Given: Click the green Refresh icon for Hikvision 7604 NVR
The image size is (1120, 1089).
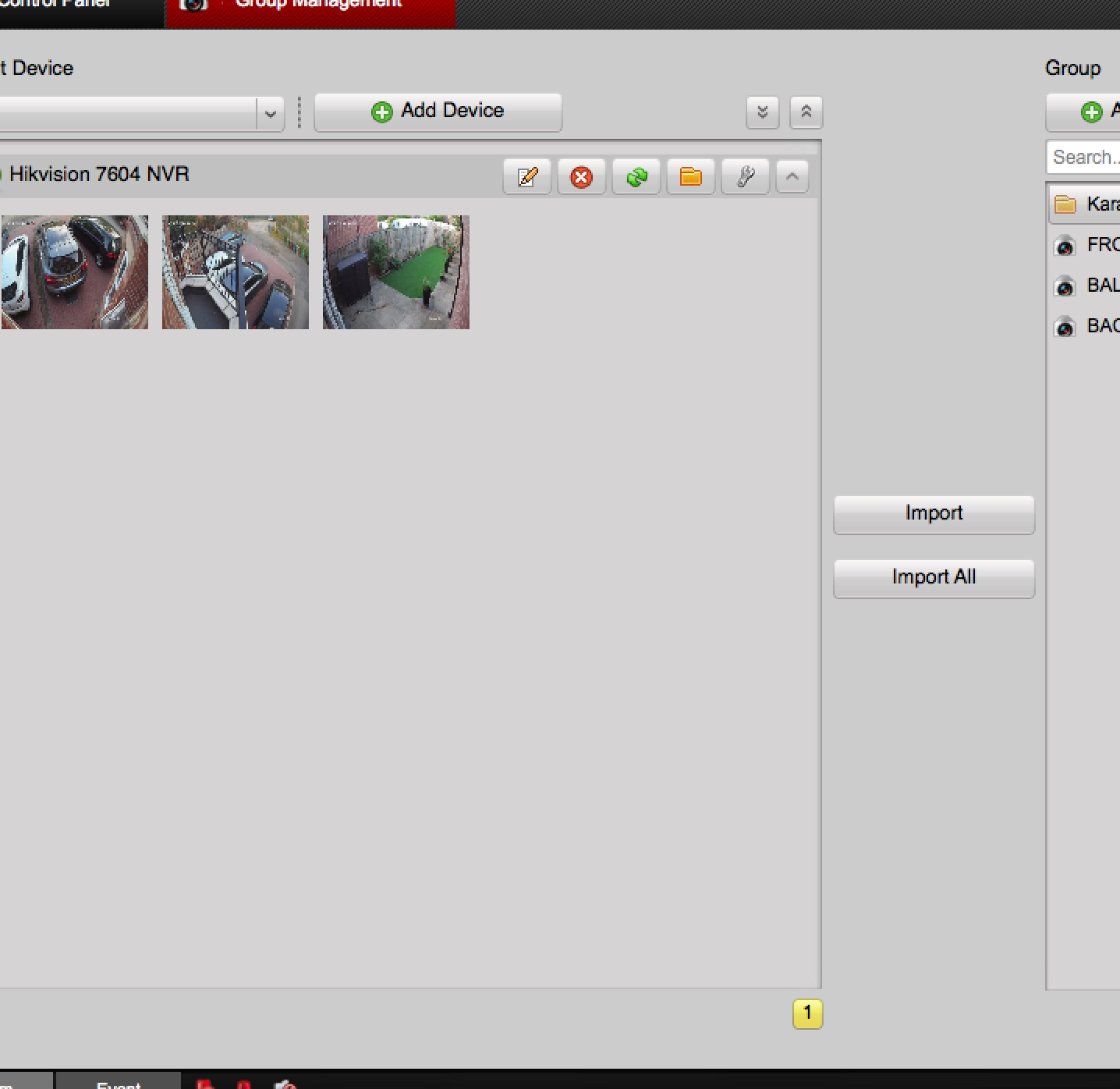Looking at the screenshot, I should click(x=636, y=177).
